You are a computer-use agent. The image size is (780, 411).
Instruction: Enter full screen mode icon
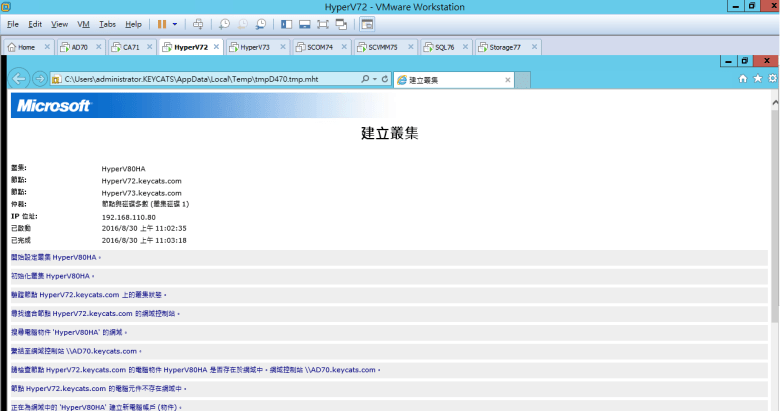point(324,23)
